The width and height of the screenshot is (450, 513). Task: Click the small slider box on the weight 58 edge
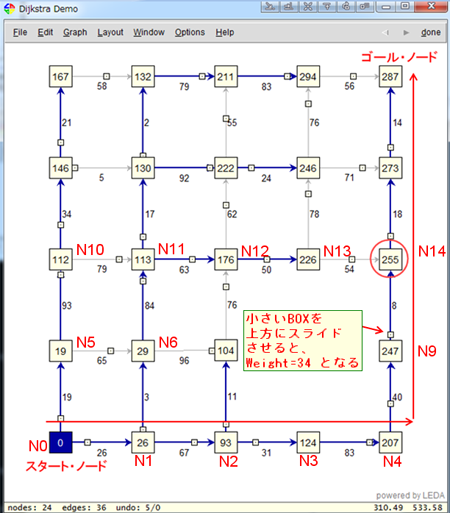pos(106,76)
